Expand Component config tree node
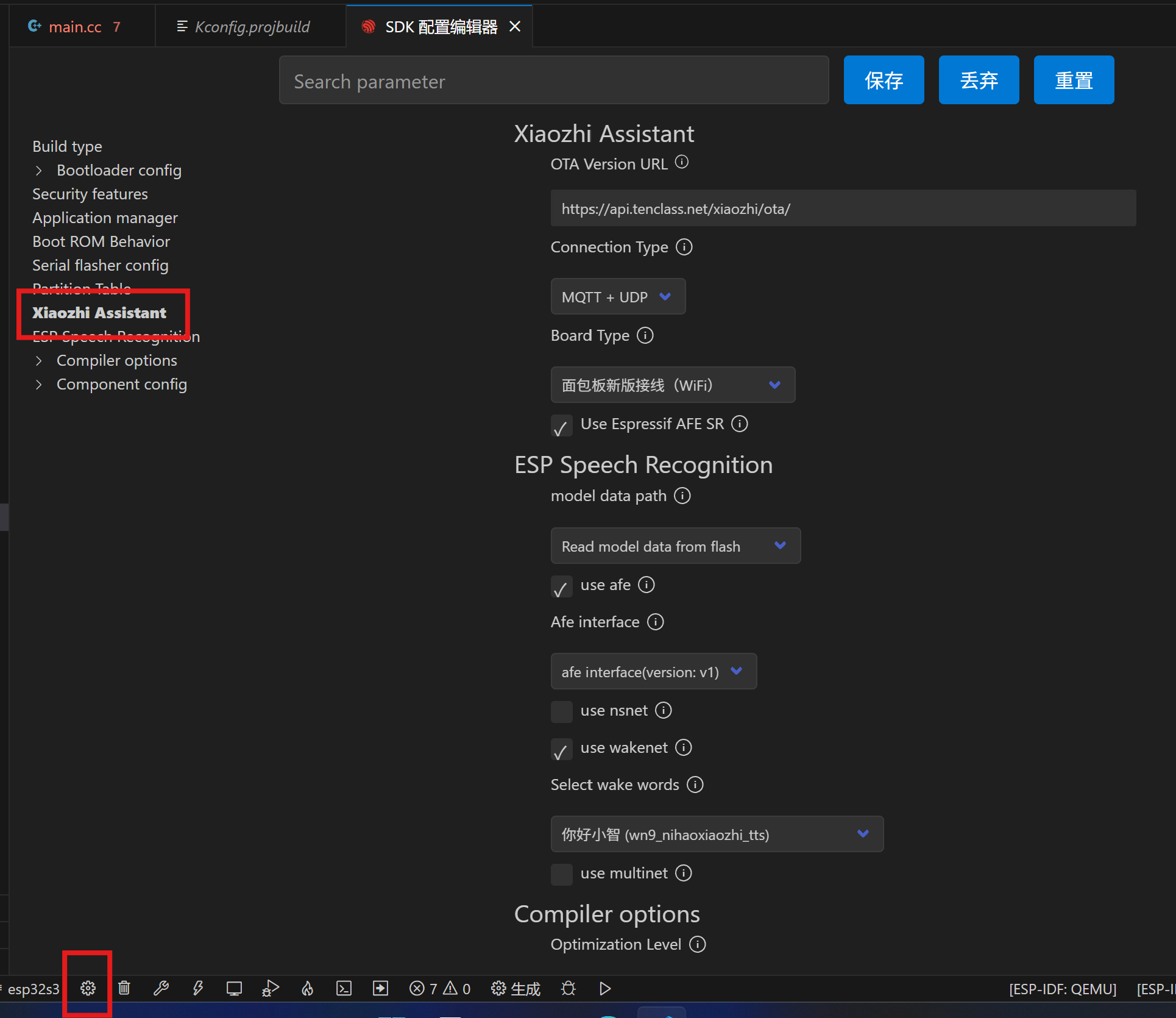 (x=39, y=384)
